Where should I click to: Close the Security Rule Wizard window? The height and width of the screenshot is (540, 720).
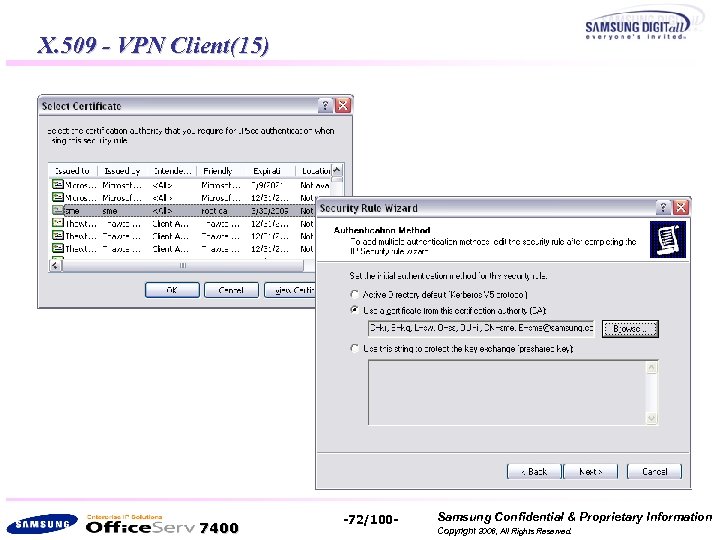681,208
